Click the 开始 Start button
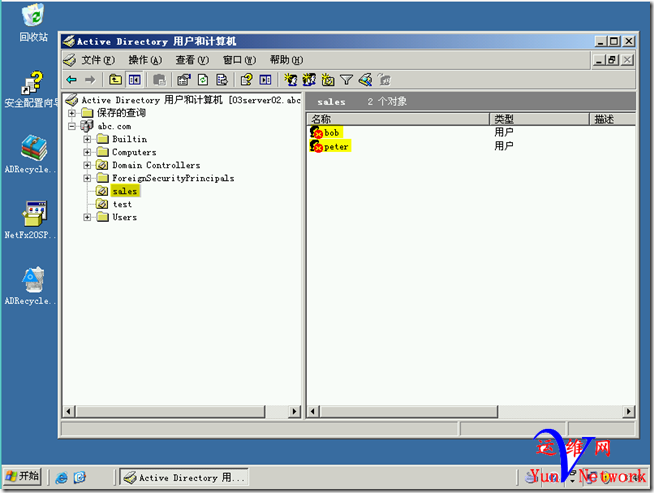The image size is (654, 493). (x=23, y=476)
